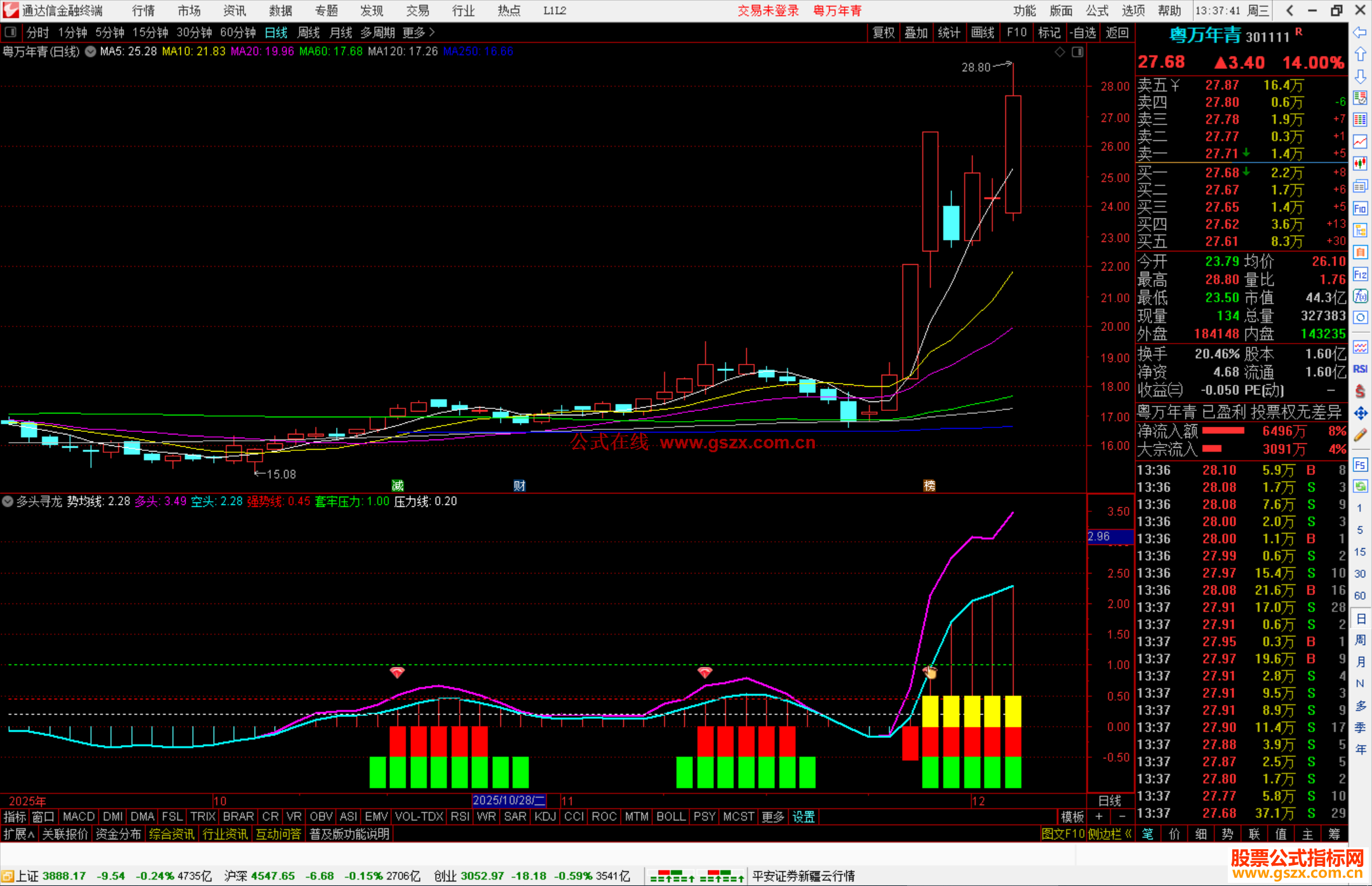Select the pencil drawing tool icon
The height and width of the screenshot is (886, 1372).
click(1360, 436)
